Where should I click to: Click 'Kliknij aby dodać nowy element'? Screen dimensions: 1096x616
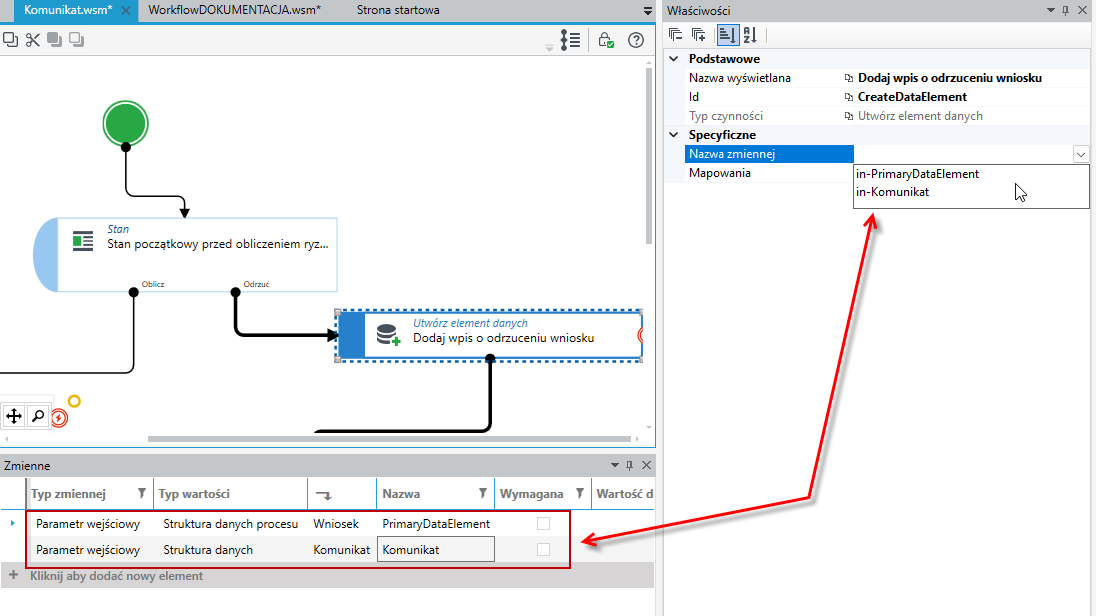point(116,576)
